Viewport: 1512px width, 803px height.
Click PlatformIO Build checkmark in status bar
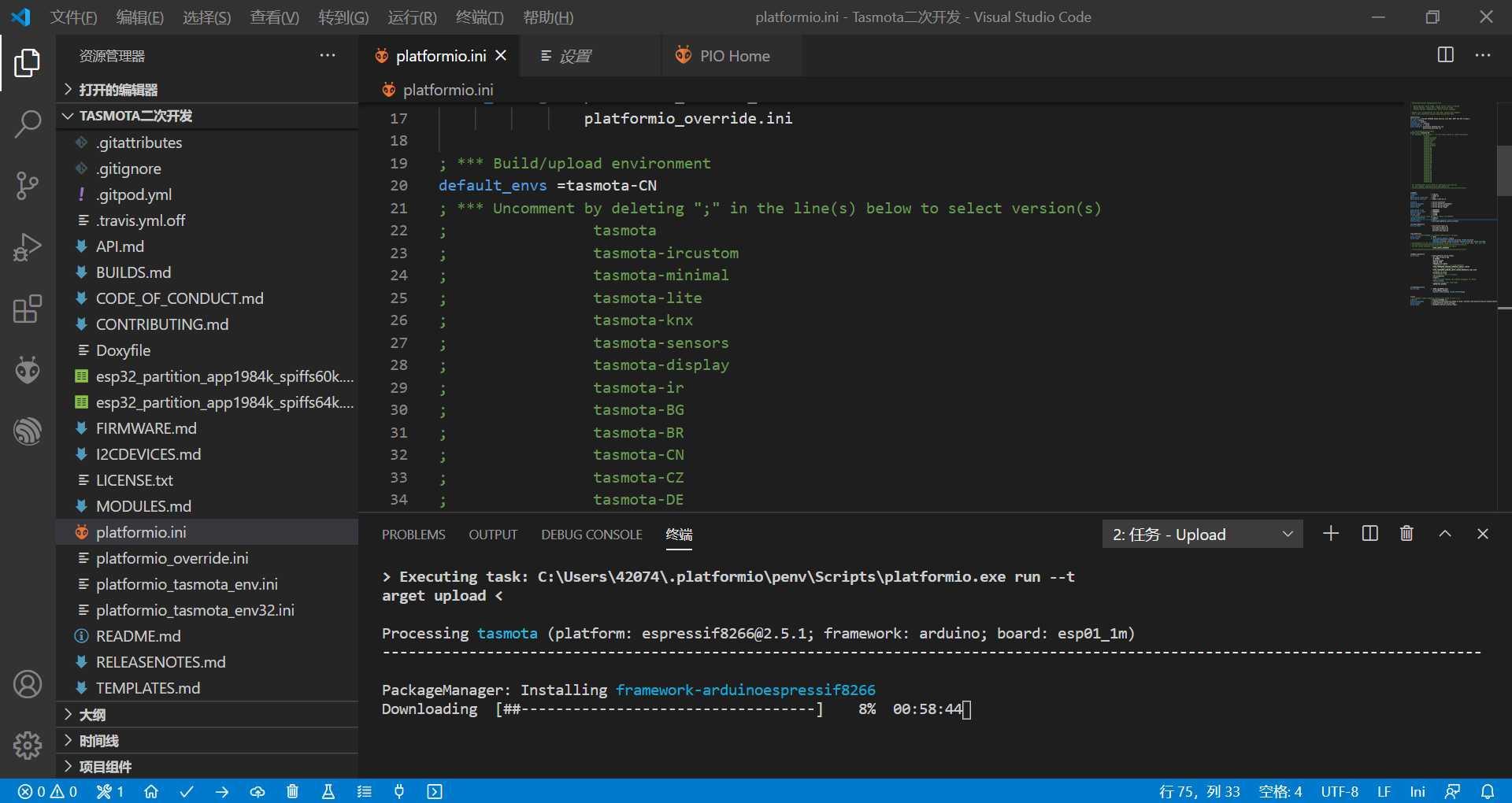point(187,791)
